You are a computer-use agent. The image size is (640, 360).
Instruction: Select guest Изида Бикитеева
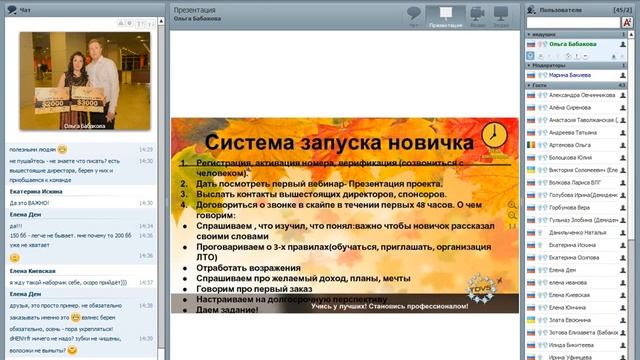pyautogui.click(x=571, y=345)
